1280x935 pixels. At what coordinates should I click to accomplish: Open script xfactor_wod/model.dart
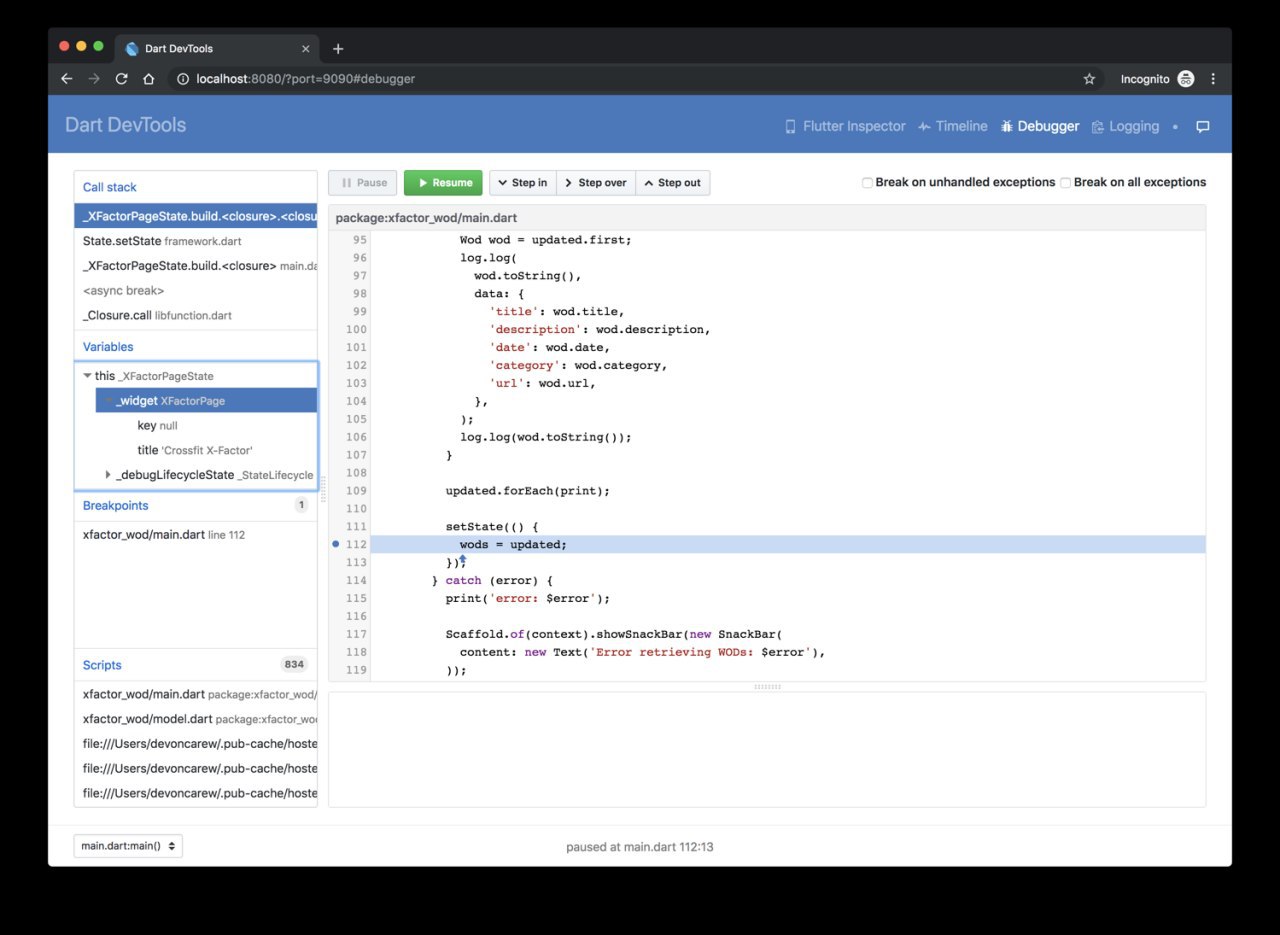coord(196,718)
